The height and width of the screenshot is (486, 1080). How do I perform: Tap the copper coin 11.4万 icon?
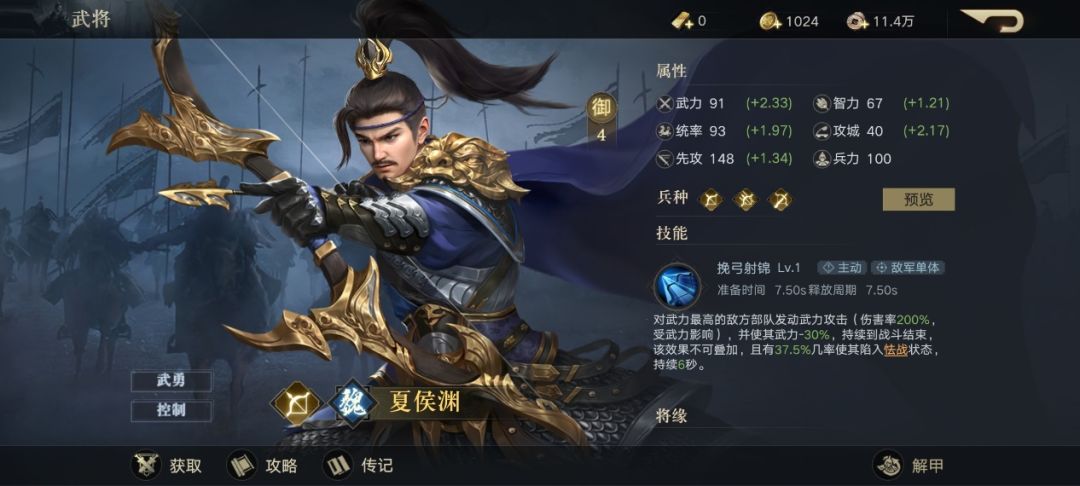coord(857,21)
